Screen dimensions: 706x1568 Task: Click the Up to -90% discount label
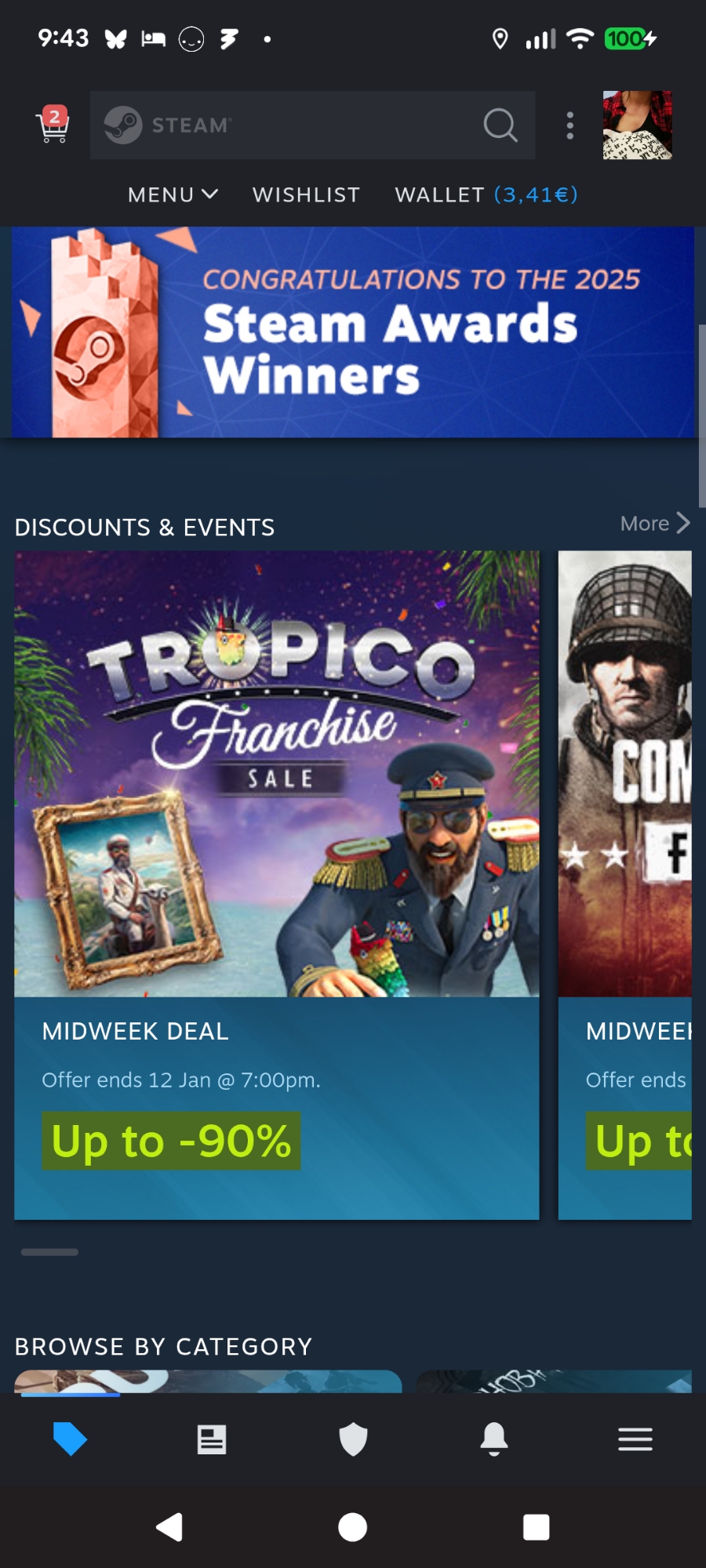(x=171, y=1141)
